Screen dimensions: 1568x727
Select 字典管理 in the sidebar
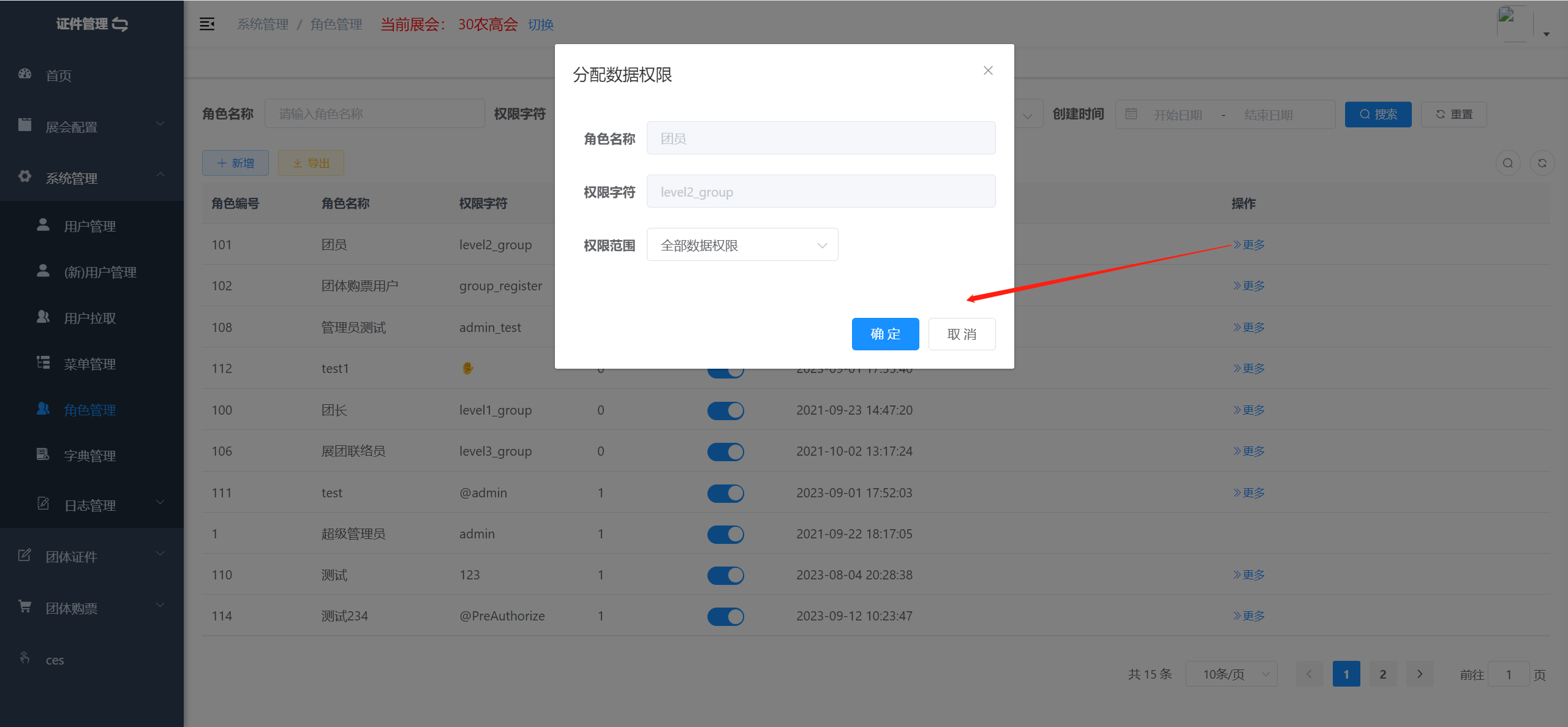pyautogui.click(x=90, y=456)
